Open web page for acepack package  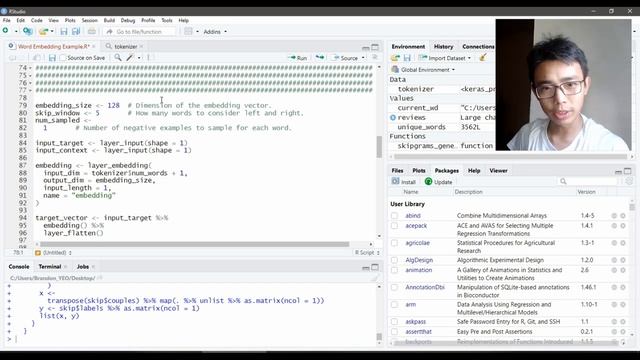pyautogui.click(x=614, y=226)
